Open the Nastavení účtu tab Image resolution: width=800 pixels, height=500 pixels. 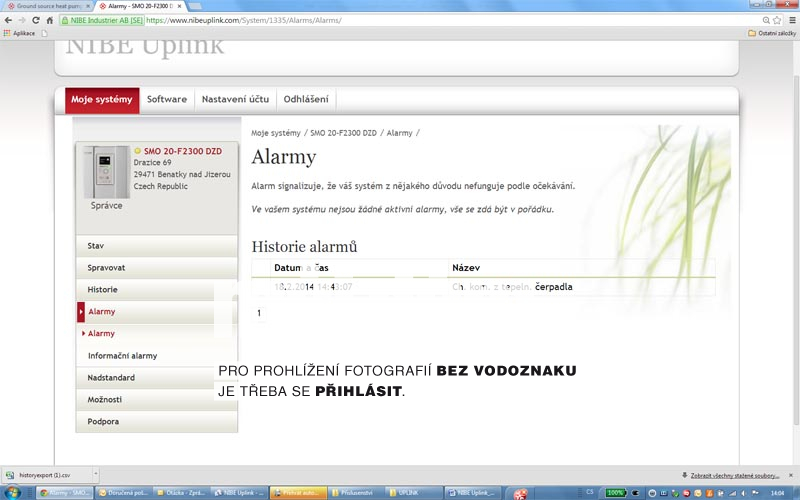pyautogui.click(x=235, y=100)
